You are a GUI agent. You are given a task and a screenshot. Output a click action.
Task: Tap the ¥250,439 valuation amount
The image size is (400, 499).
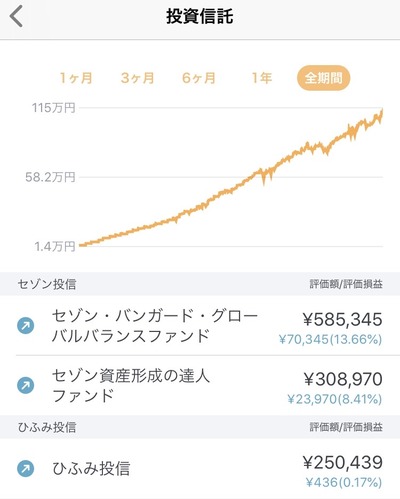click(x=343, y=462)
